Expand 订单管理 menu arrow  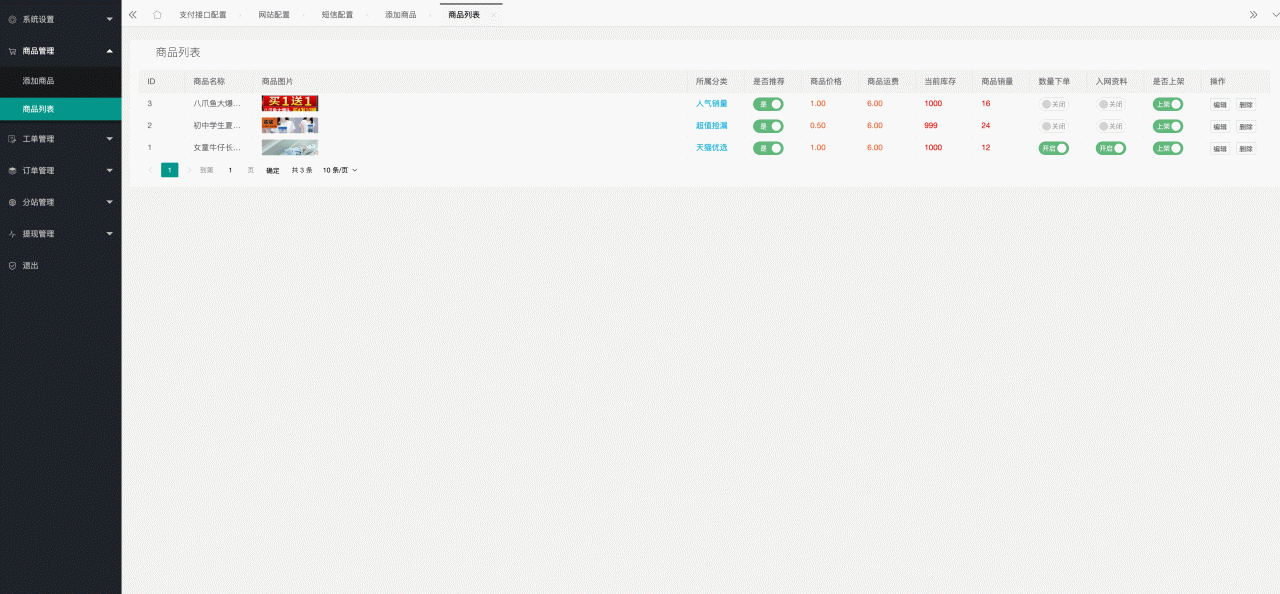110,171
